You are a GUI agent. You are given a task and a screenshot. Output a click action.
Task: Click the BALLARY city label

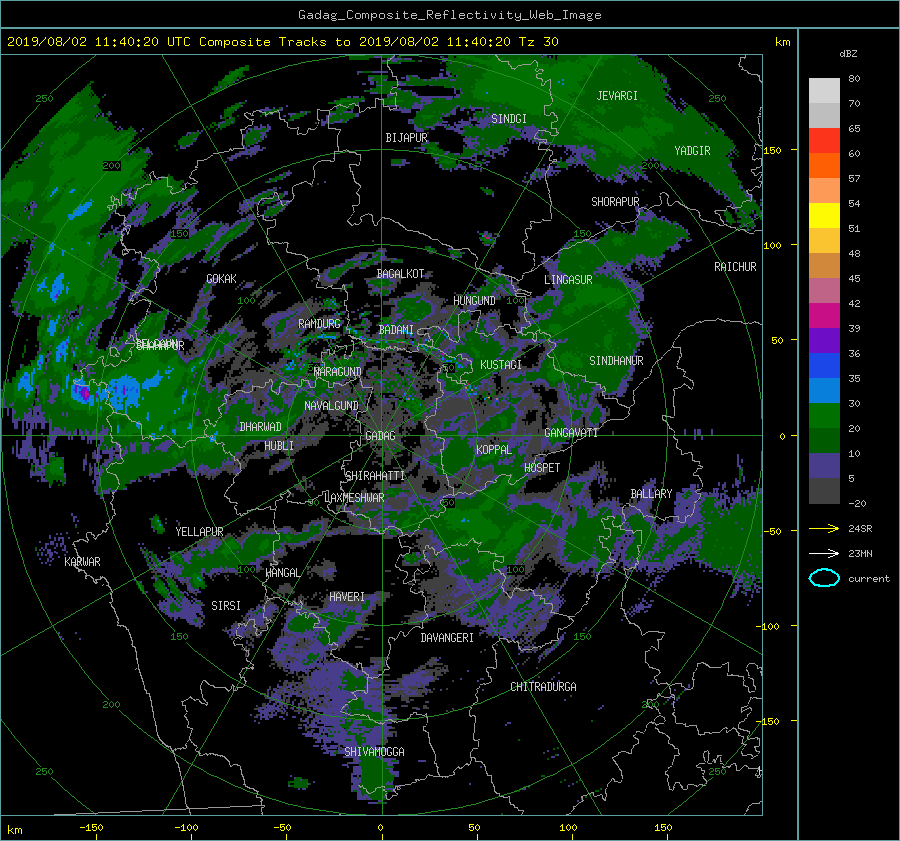651,494
